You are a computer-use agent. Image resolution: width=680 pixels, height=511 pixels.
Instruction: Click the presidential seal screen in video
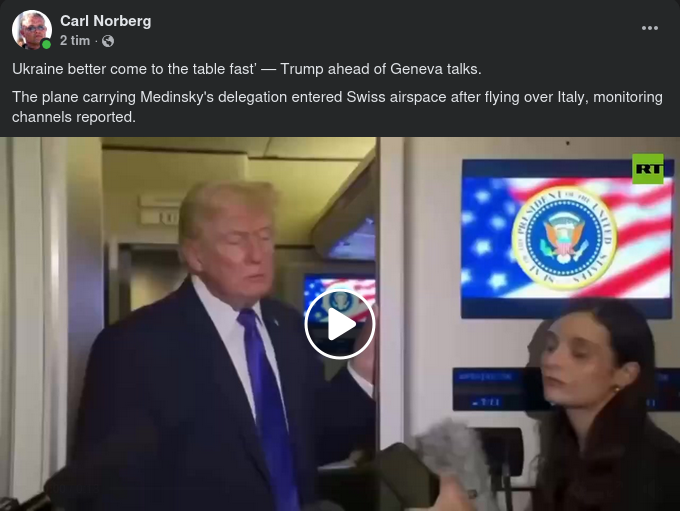[566, 238]
